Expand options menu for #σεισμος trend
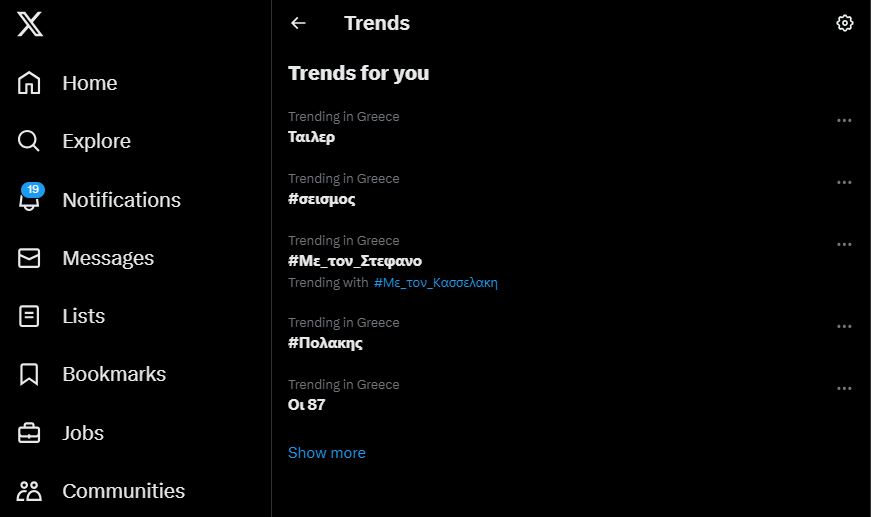 844,182
